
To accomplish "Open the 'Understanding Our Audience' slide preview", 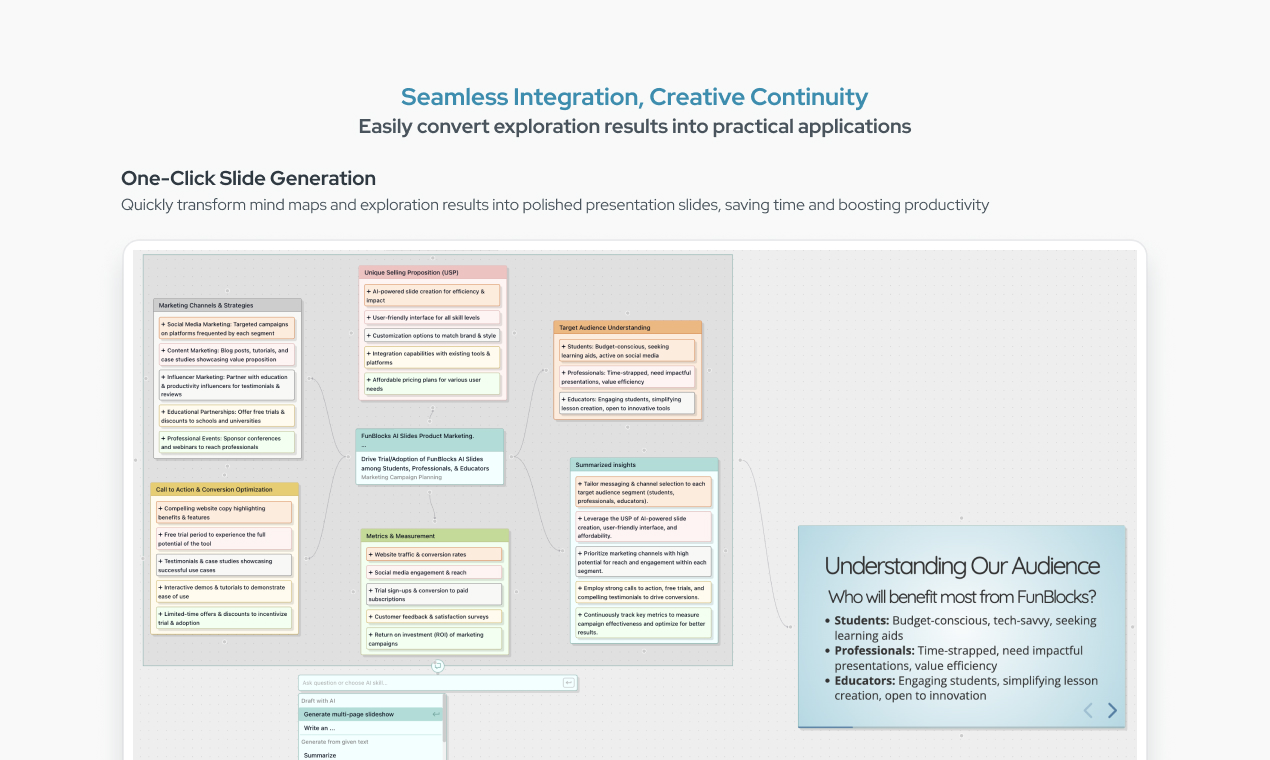I will click(x=962, y=627).
